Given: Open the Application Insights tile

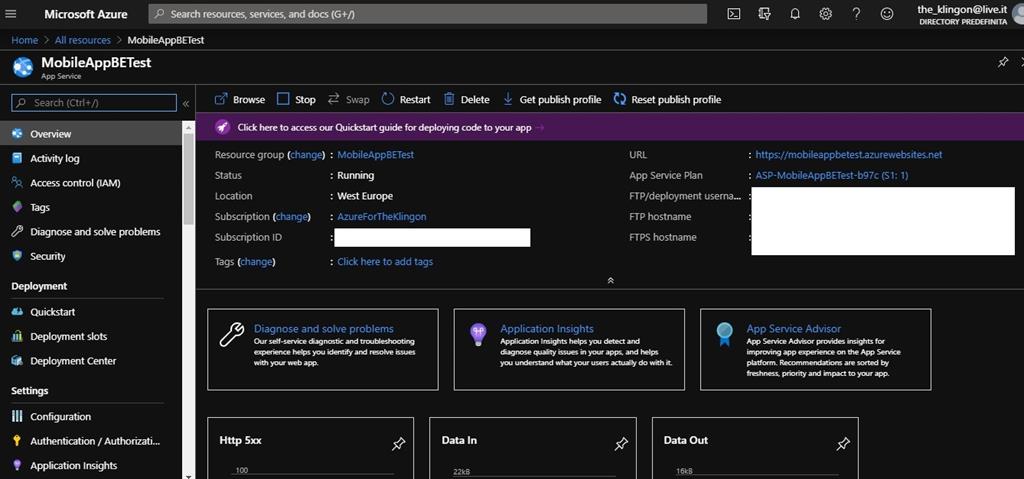Looking at the screenshot, I should tap(569, 350).
